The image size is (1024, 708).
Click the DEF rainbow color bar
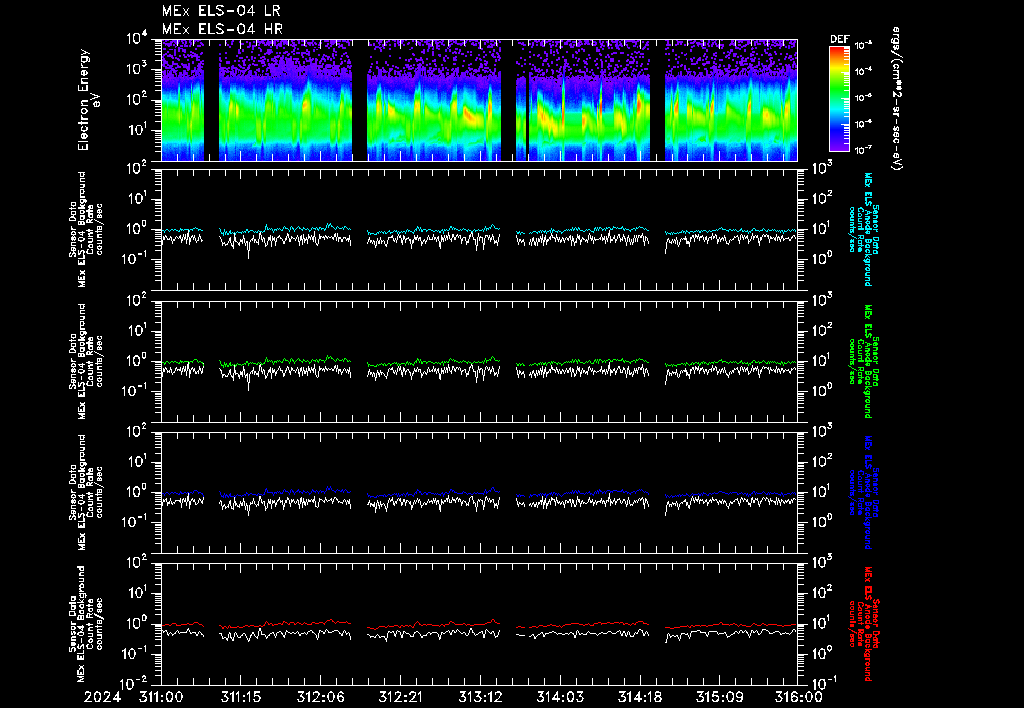pos(839,98)
